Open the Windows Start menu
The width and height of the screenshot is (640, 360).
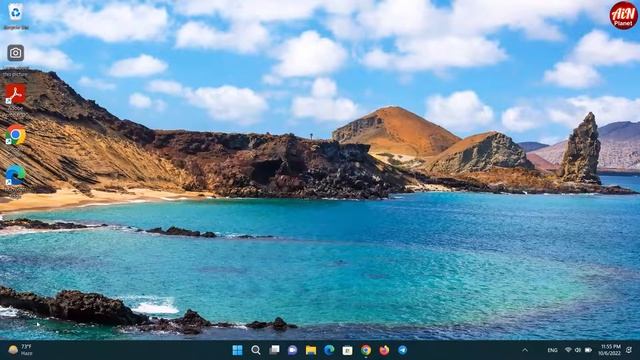[237, 350]
